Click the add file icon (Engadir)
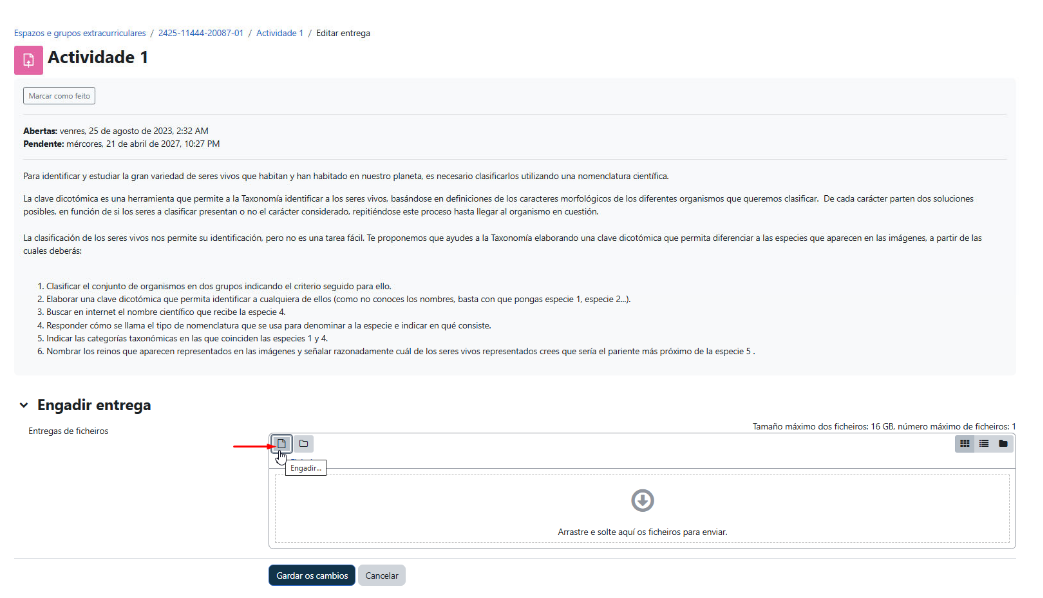 (x=281, y=443)
